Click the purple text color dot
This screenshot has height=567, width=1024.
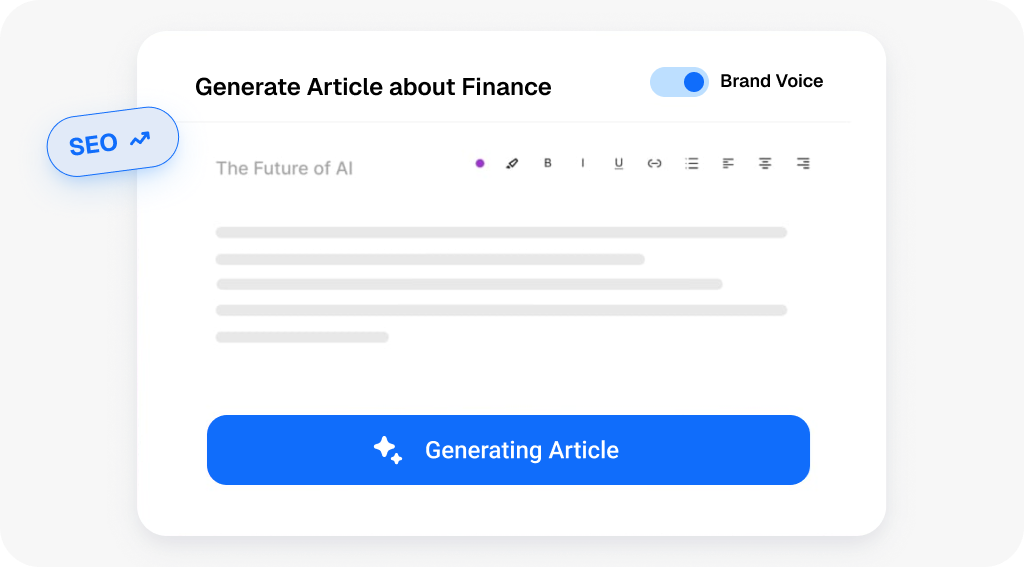(x=480, y=163)
